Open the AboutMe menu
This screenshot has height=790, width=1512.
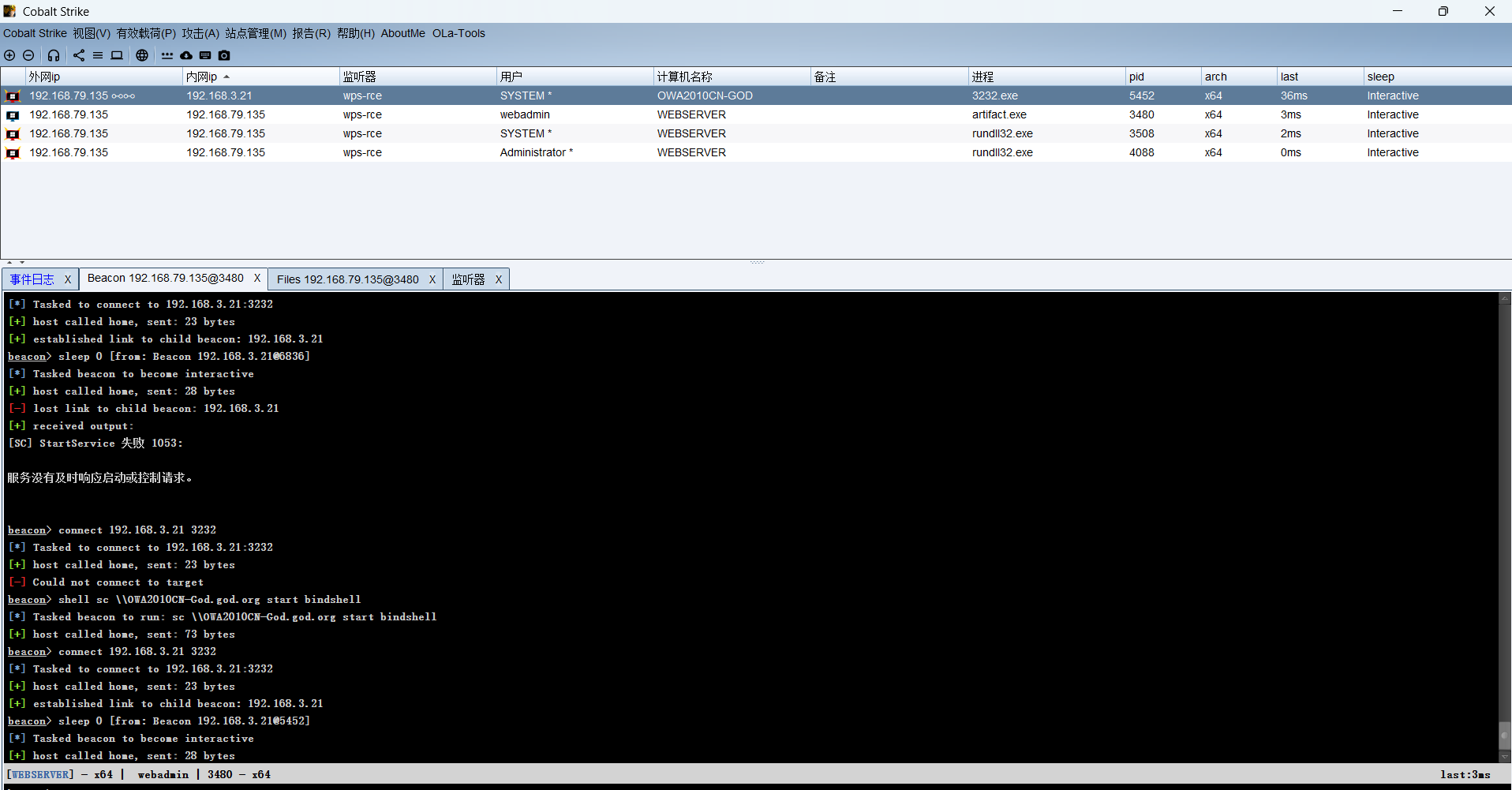pyautogui.click(x=402, y=33)
